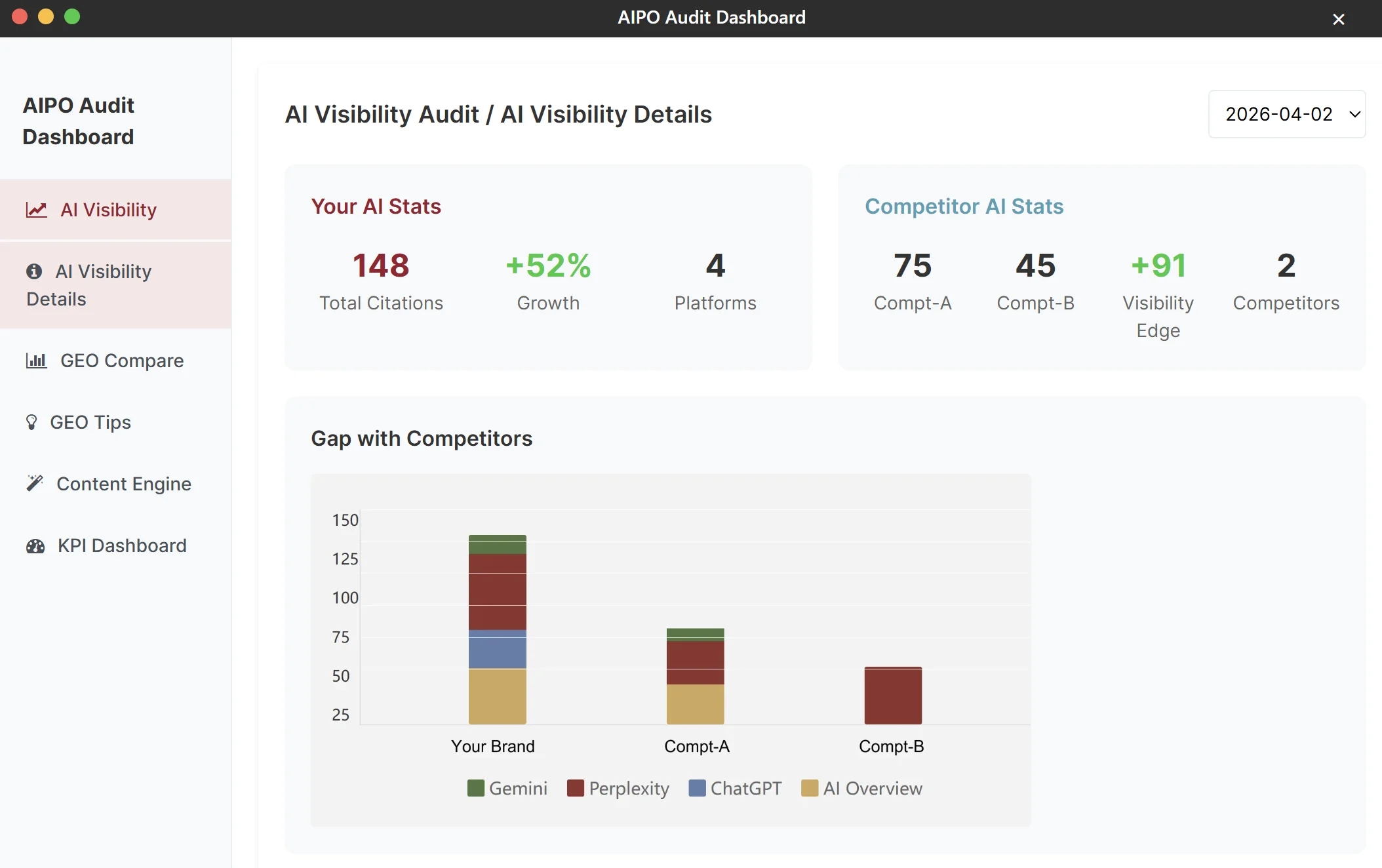
Task: Click the chevron arrow of date selector
Action: coord(1354,114)
